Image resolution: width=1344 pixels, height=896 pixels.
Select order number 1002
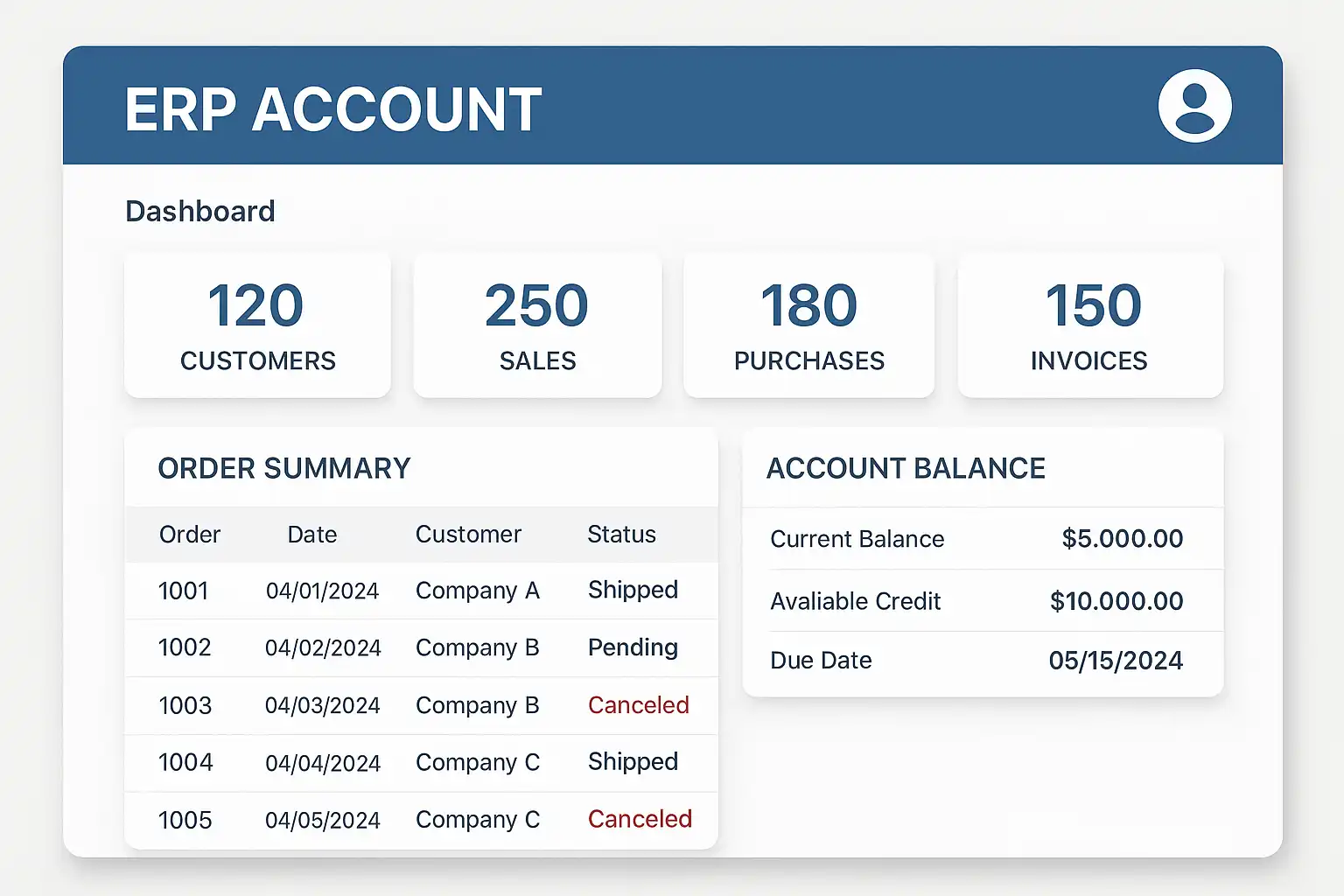click(185, 647)
